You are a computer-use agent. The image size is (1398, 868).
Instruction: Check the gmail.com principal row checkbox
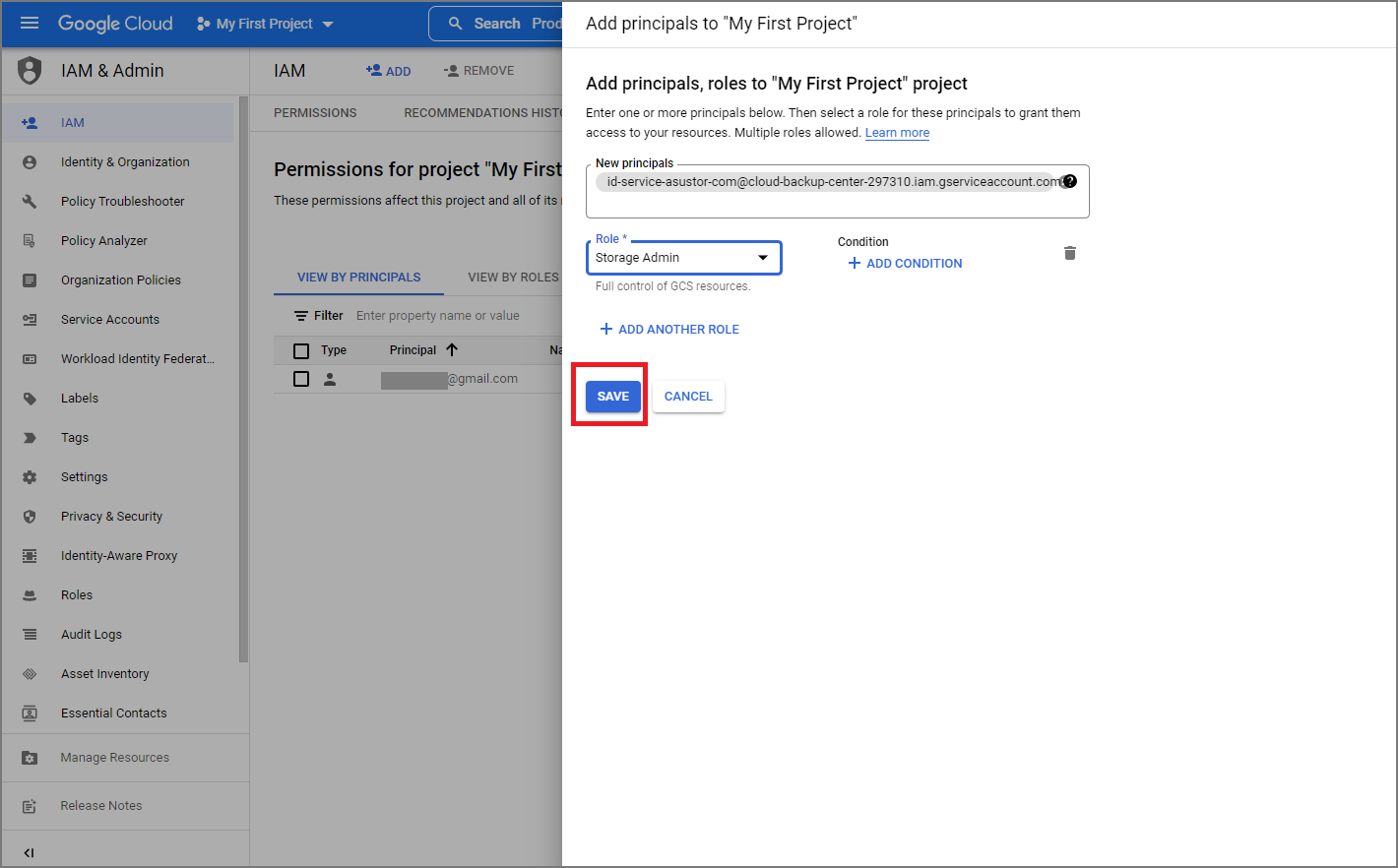[301, 379]
